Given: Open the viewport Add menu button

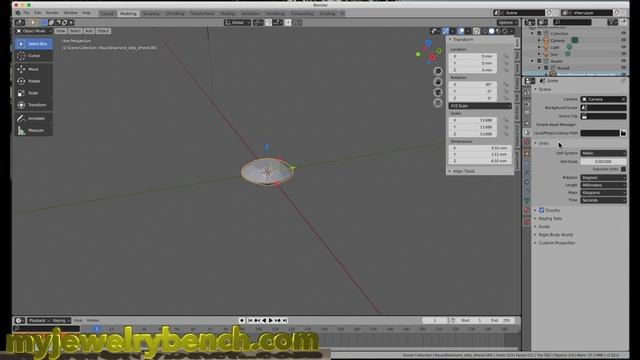Looking at the screenshot, I should point(89,31).
